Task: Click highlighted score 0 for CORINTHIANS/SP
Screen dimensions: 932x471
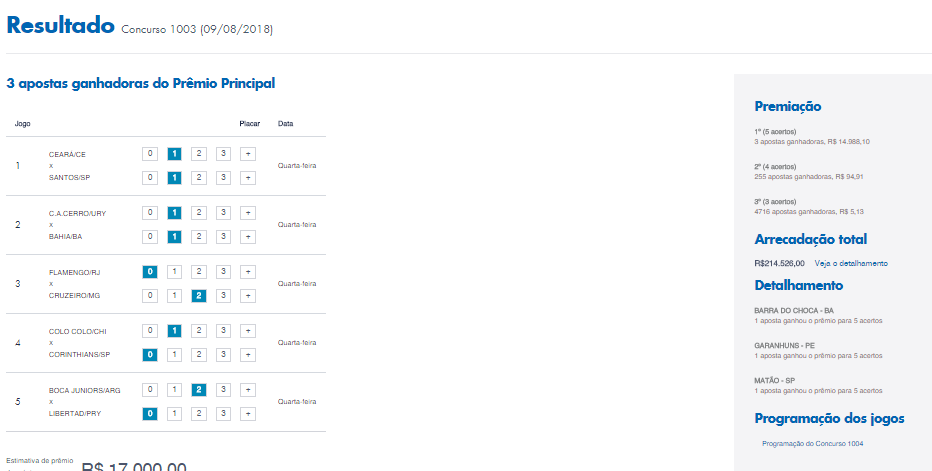Action: (x=150, y=354)
